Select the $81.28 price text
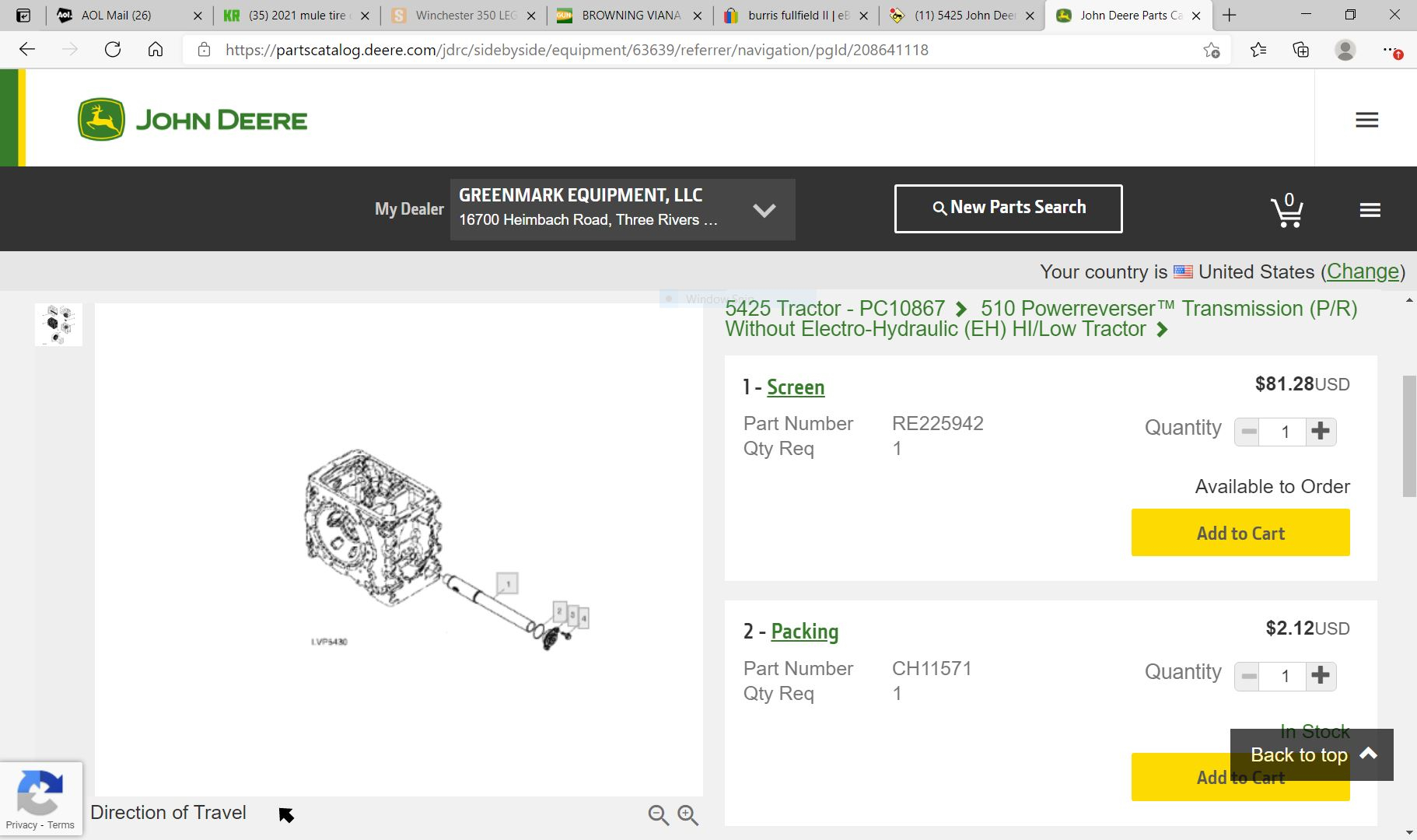Image resolution: width=1417 pixels, height=840 pixels. pos(1284,384)
